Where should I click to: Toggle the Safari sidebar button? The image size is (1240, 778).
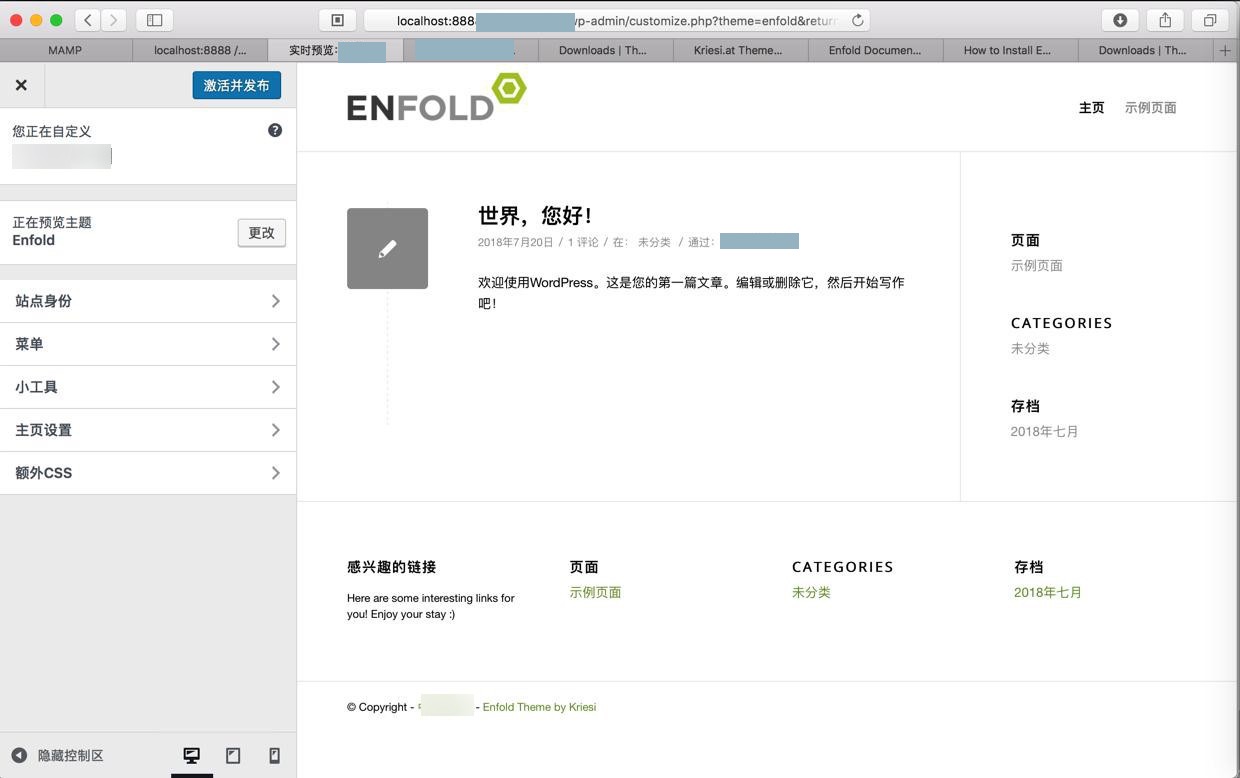(x=154, y=20)
